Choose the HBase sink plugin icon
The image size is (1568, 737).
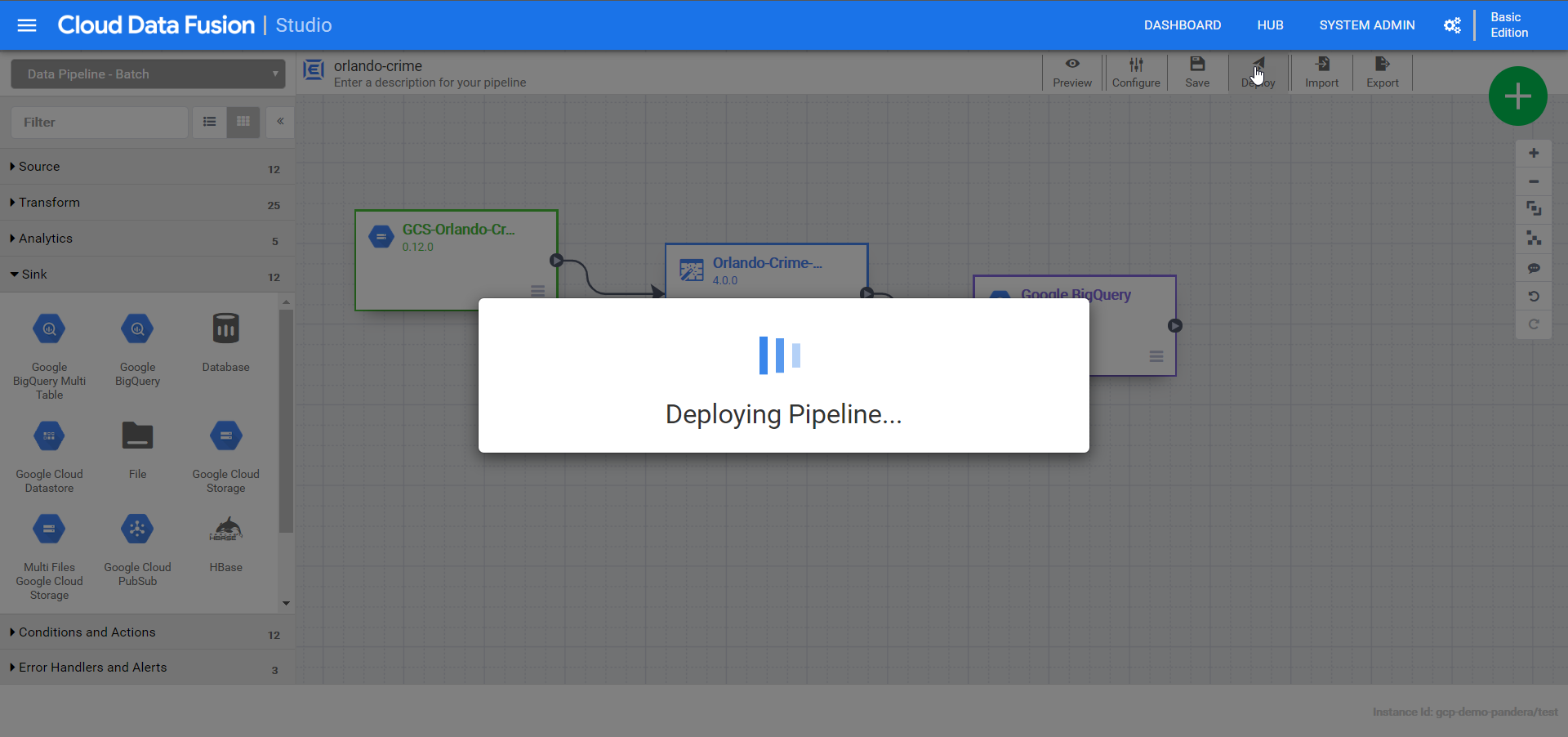click(225, 529)
